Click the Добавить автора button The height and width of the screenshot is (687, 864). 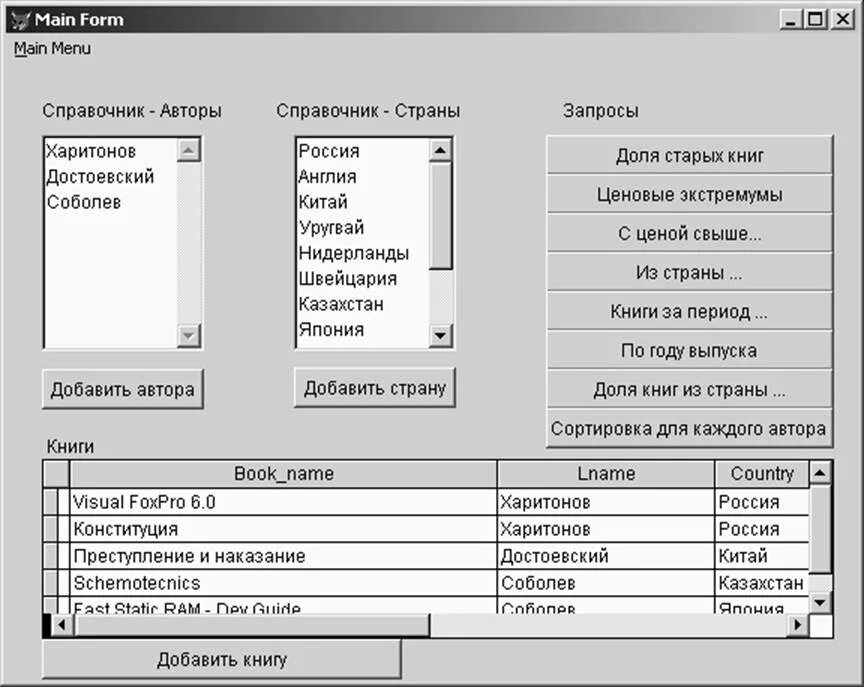click(123, 390)
